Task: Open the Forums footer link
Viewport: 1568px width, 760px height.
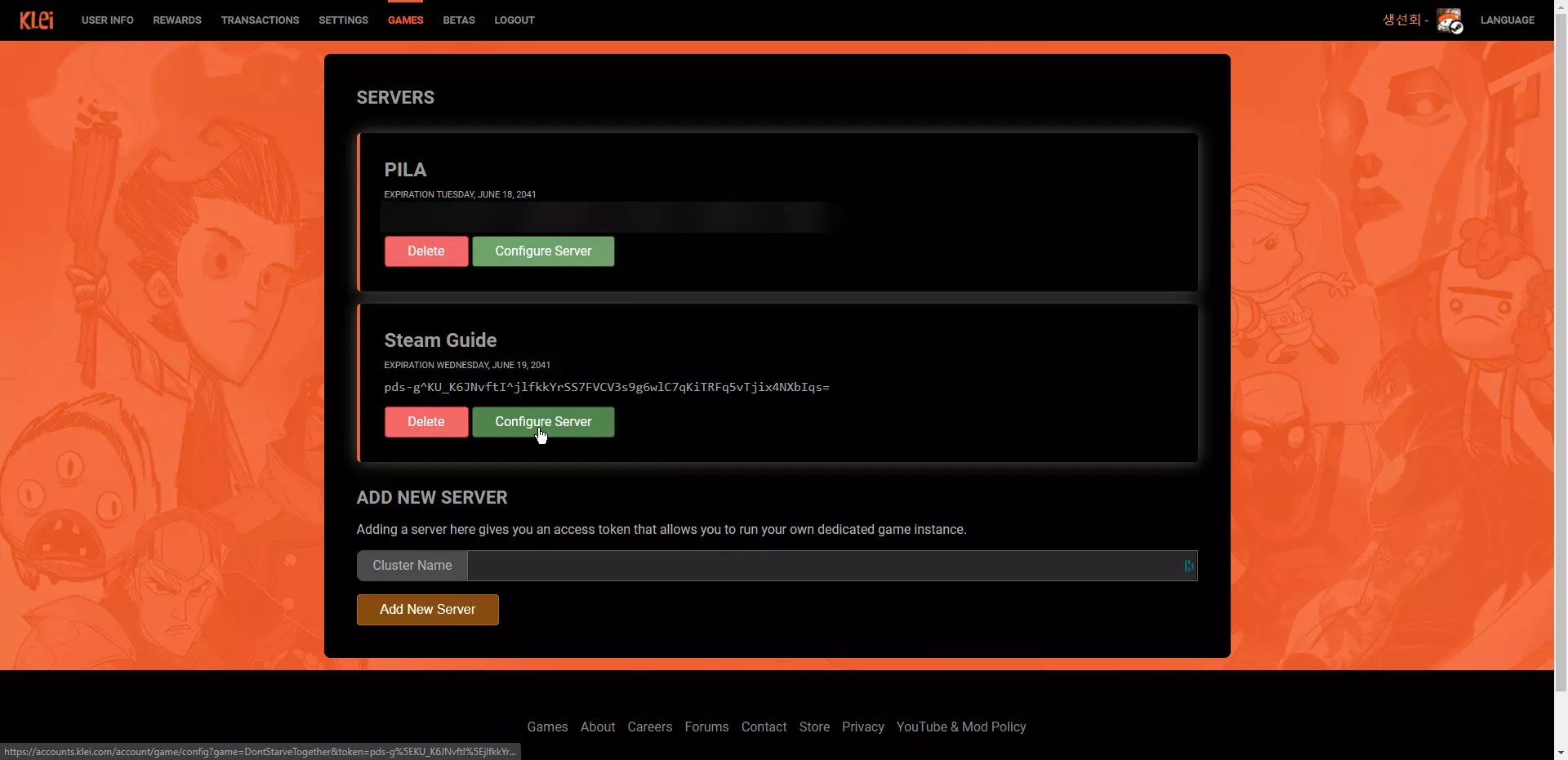Action: point(706,727)
